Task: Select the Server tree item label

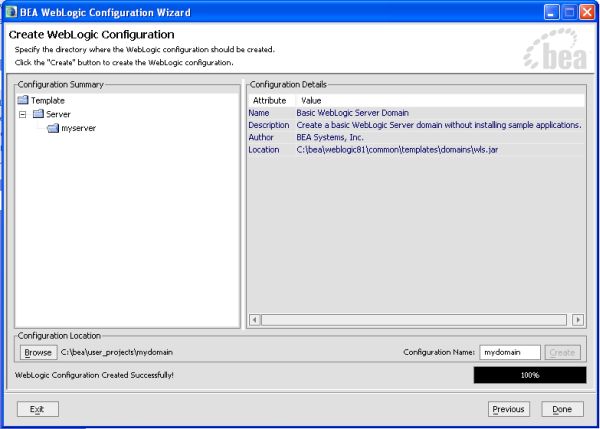Action: [x=58, y=114]
